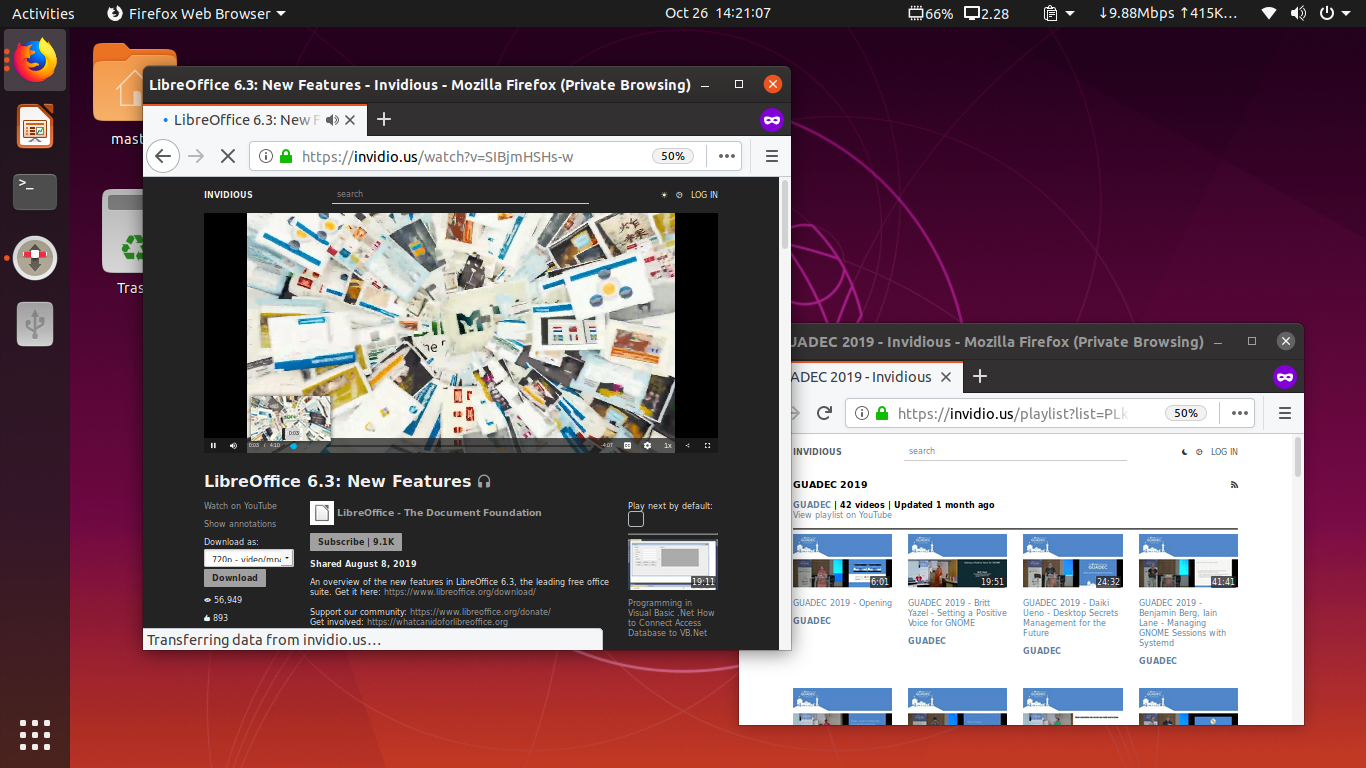Open LibreOffice - The Document Foundation channel
Image resolution: width=1366 pixels, height=768 pixels.
(x=439, y=513)
